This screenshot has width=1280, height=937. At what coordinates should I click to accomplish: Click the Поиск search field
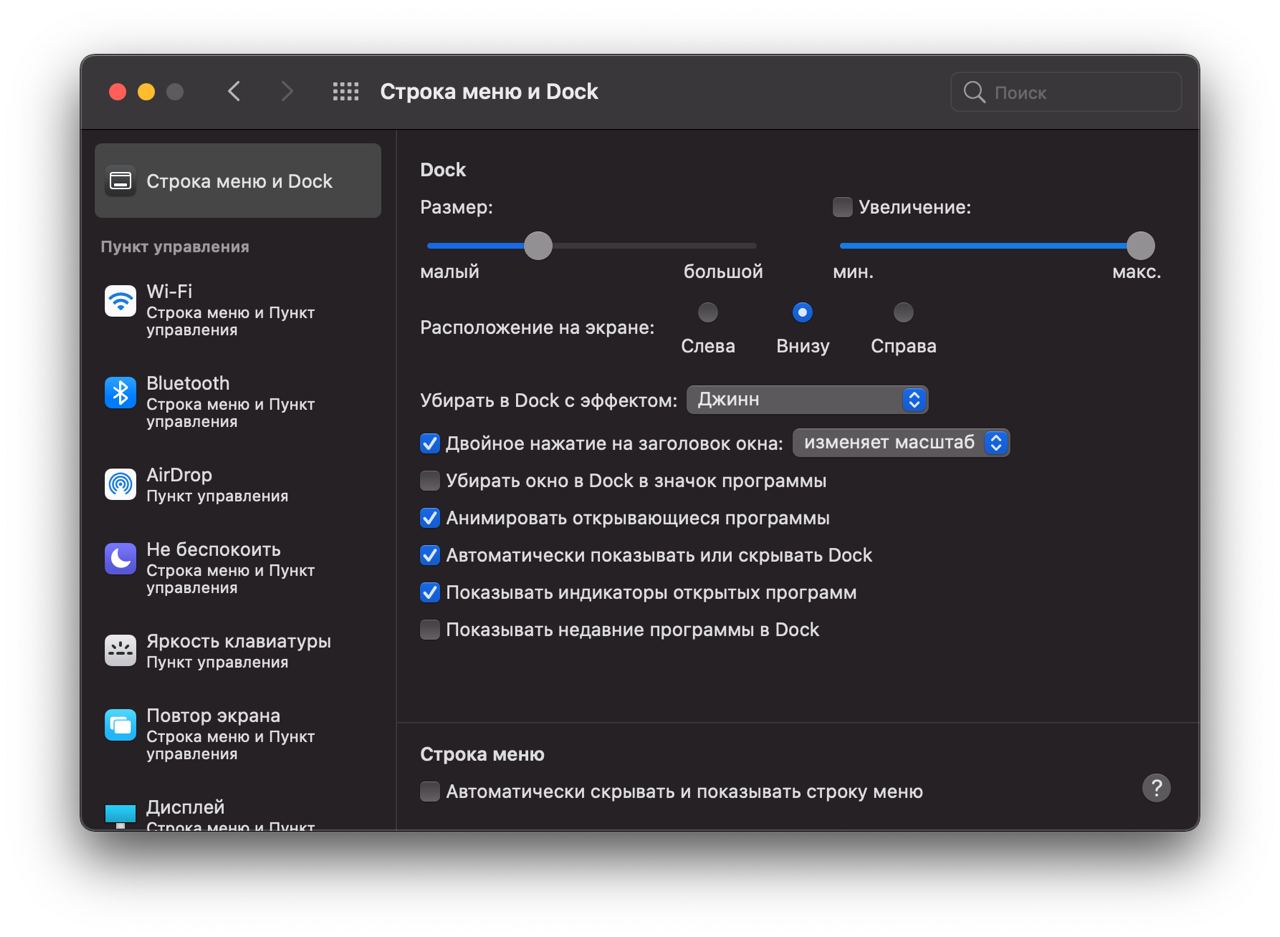[x=1066, y=92]
